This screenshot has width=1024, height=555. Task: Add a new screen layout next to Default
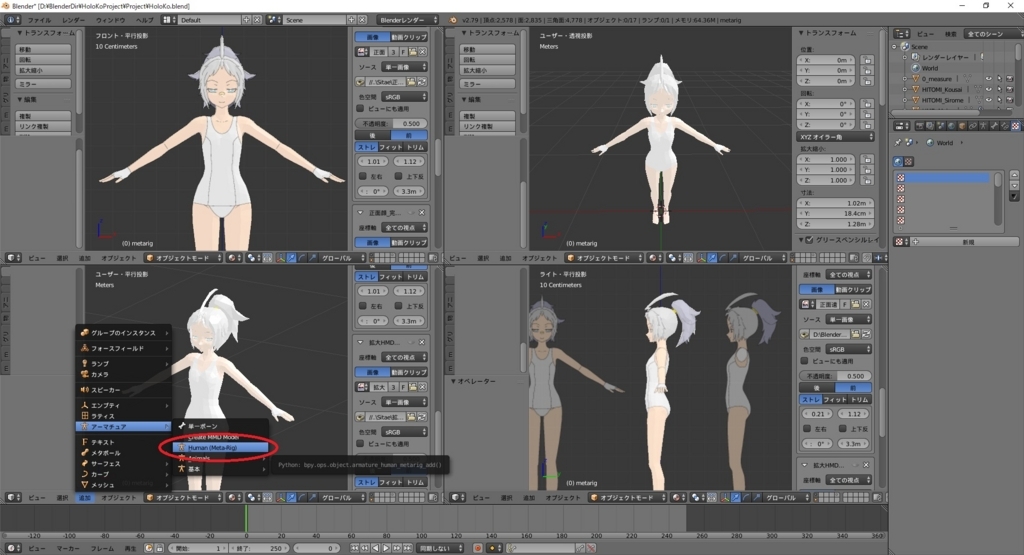pyautogui.click(x=247, y=20)
